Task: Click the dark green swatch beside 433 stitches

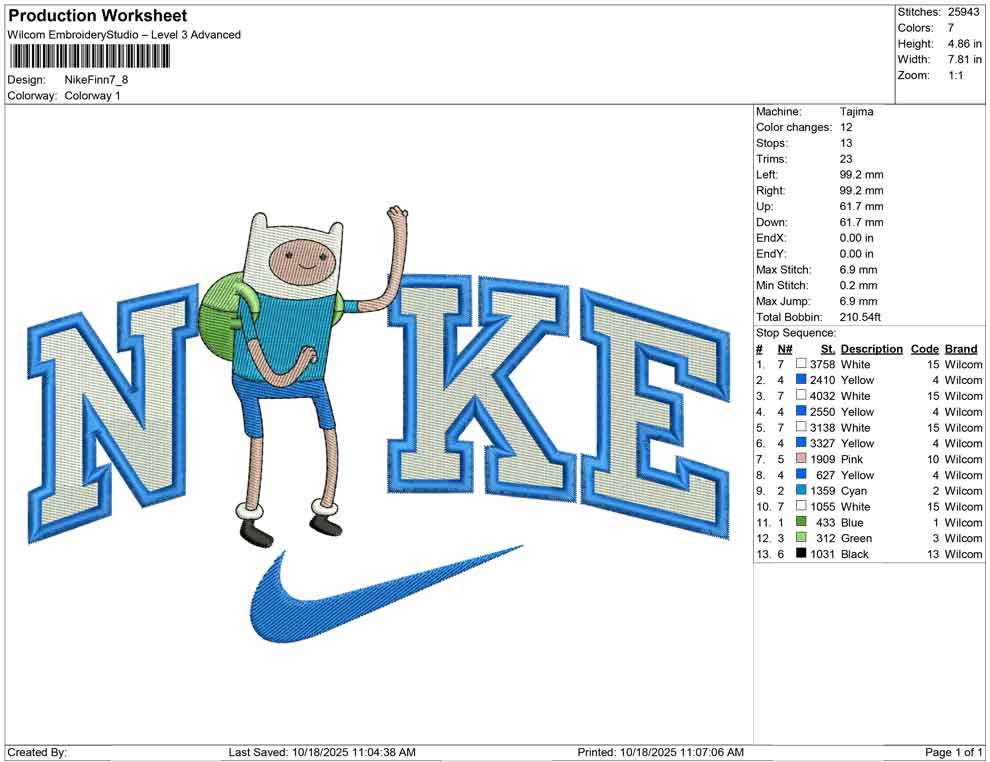Action: point(801,521)
